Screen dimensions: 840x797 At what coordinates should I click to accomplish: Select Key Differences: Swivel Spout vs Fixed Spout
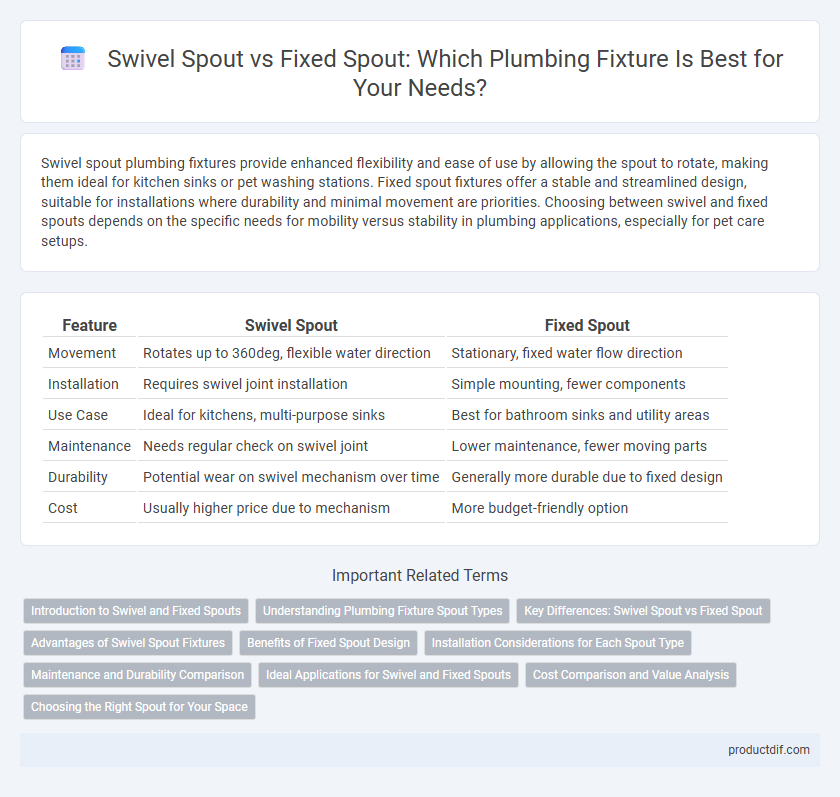click(643, 611)
